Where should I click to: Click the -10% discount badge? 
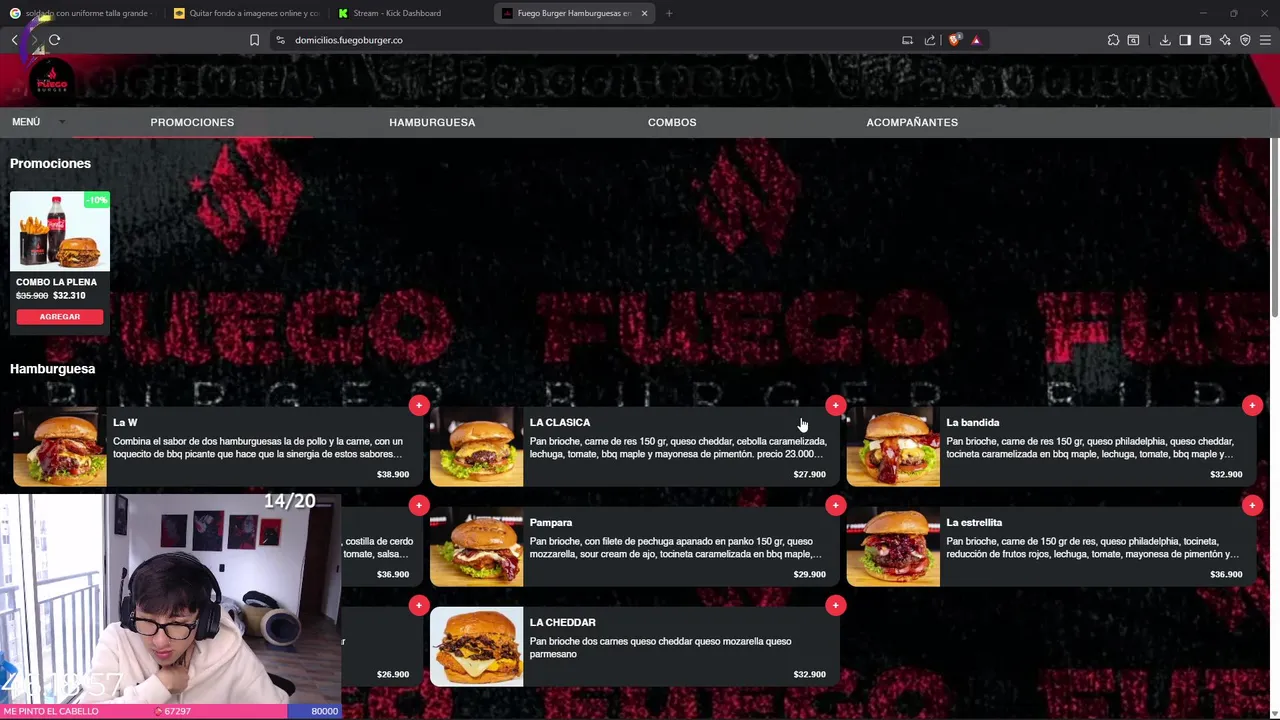(97, 200)
